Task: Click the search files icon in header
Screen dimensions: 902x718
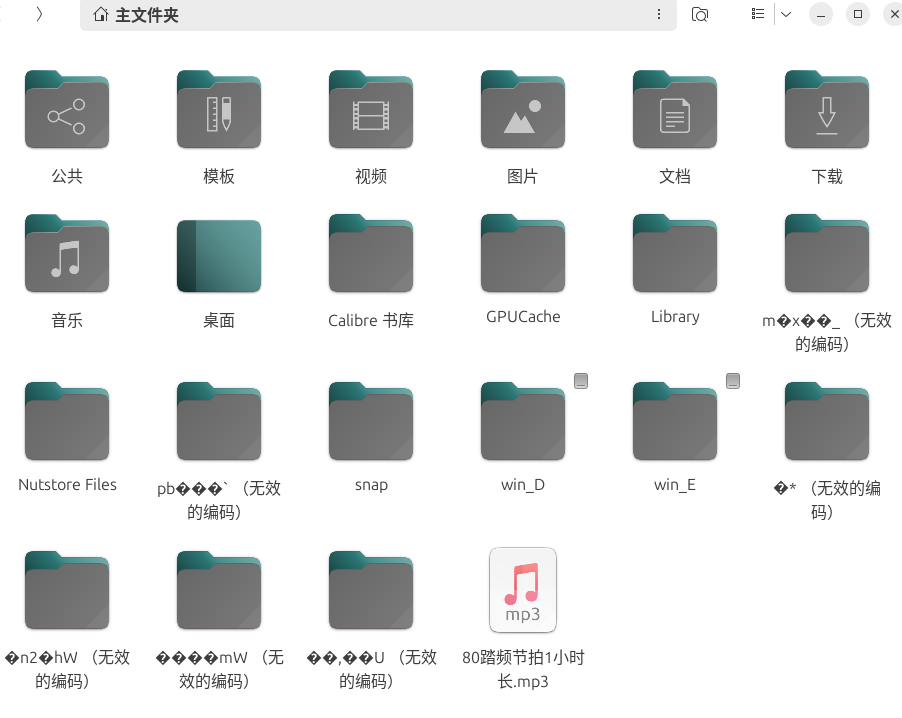Action: tap(700, 14)
